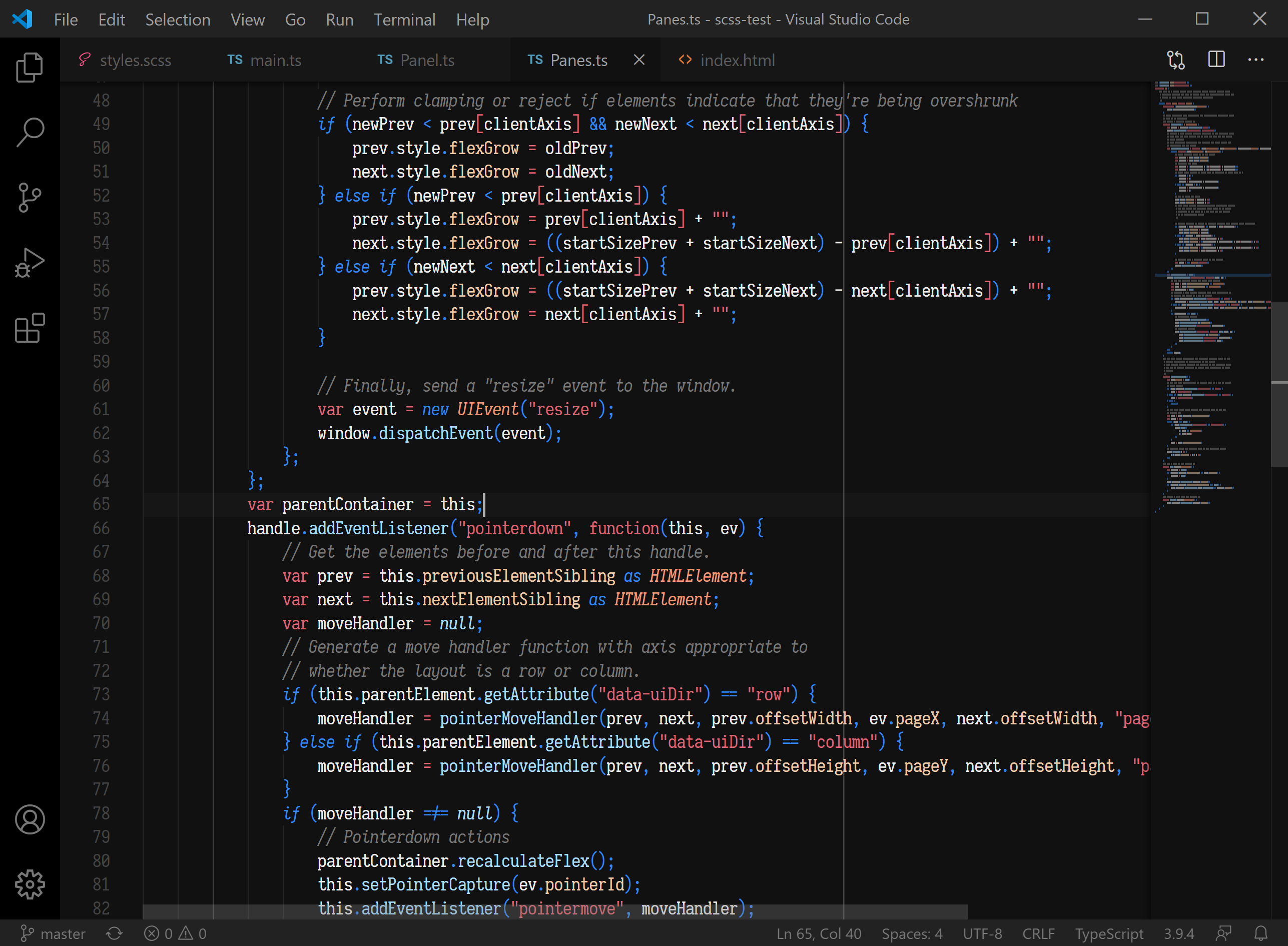This screenshot has width=1288, height=946.
Task: Open the Terminal menu
Action: pyautogui.click(x=404, y=20)
